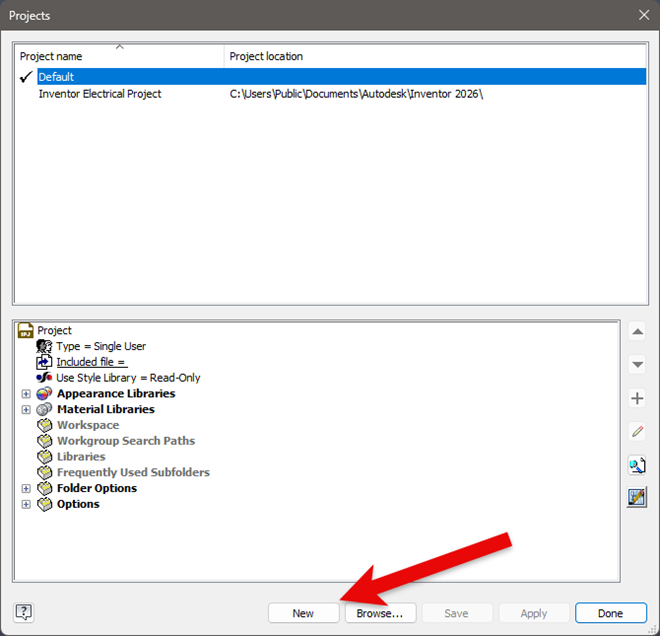Click the active project checkmark beside Default
The height and width of the screenshot is (636, 660).
[x=26, y=77]
